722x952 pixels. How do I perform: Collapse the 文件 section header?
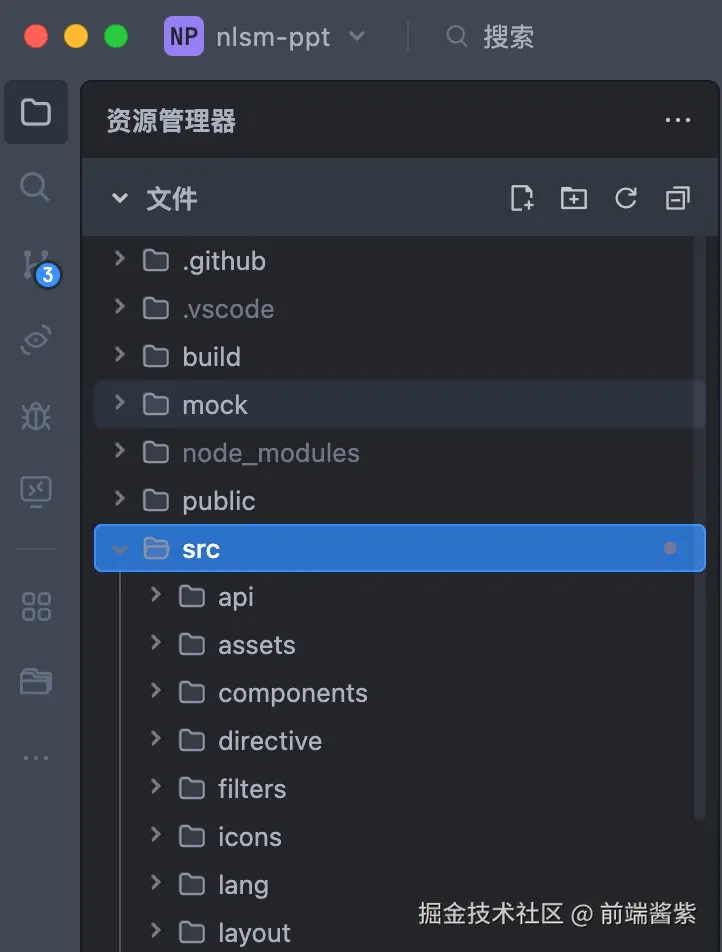[120, 198]
